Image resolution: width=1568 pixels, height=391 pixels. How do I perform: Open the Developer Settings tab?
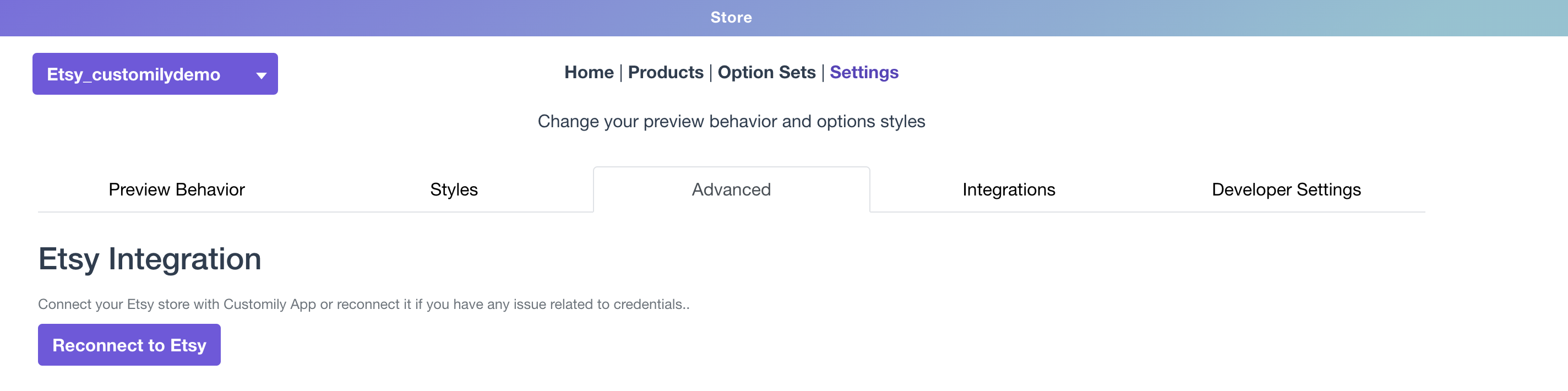[x=1286, y=189]
